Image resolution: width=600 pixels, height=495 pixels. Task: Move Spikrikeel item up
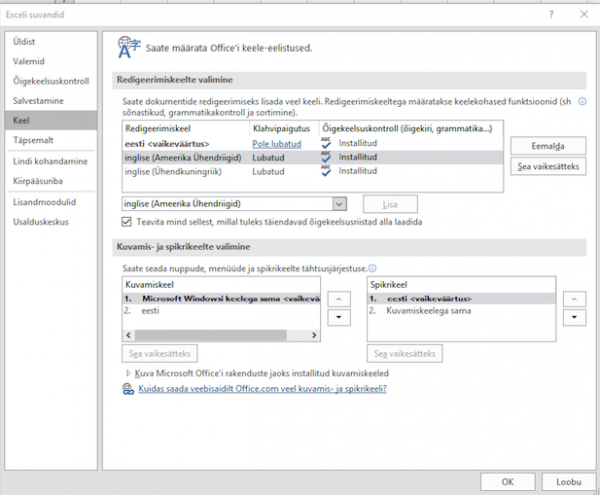574,299
